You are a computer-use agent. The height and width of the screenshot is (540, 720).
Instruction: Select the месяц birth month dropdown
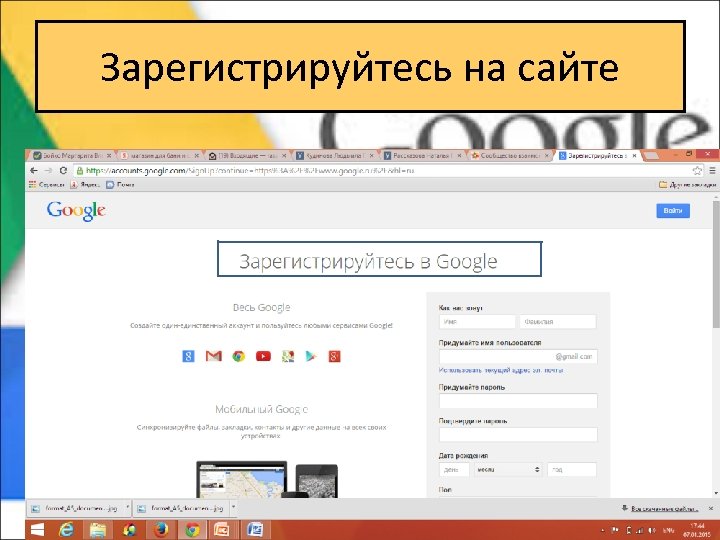click(508, 470)
